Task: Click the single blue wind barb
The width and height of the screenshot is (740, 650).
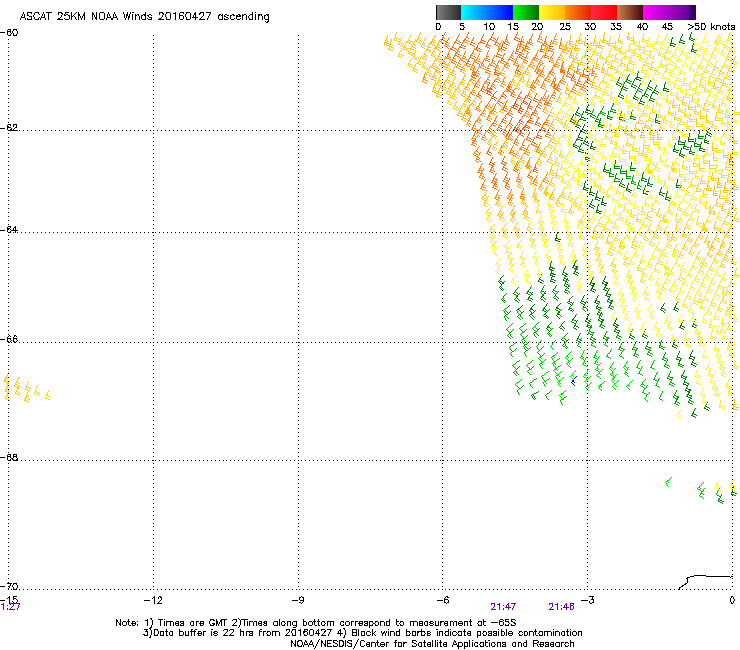Action: (573, 380)
